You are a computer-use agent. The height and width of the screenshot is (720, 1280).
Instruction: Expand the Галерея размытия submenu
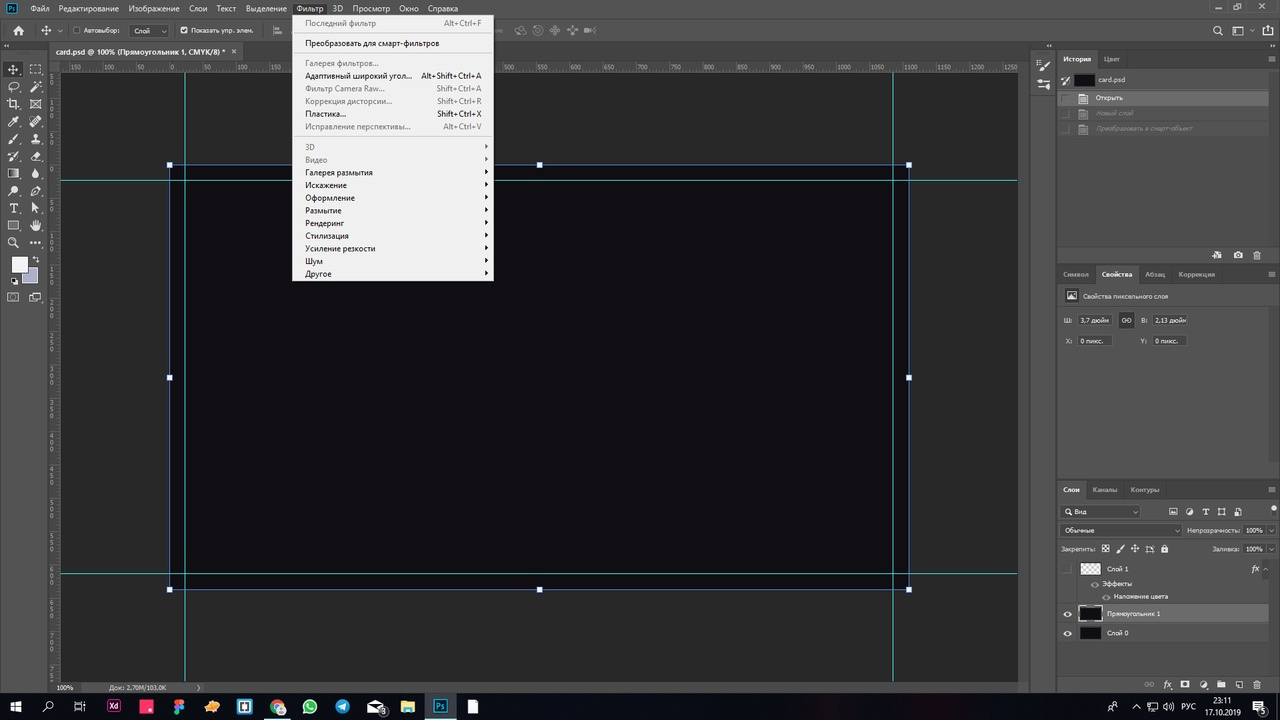393,172
